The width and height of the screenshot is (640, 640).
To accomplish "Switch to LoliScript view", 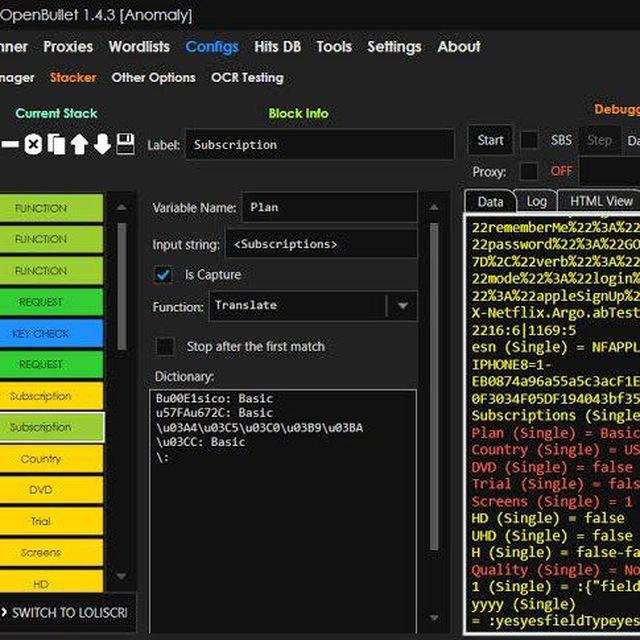I will [65, 612].
